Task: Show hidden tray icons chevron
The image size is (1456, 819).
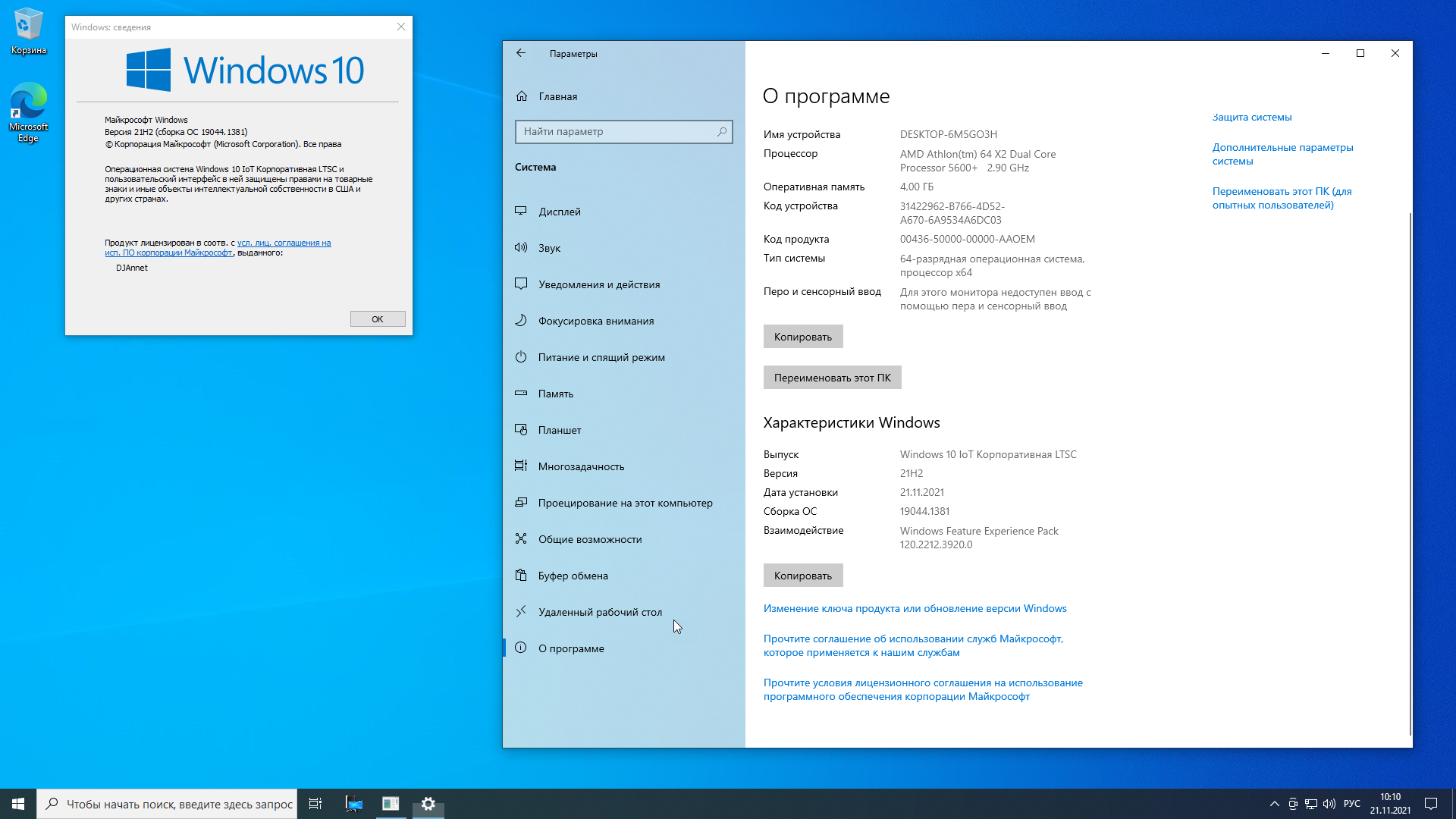Action: pyautogui.click(x=1274, y=804)
